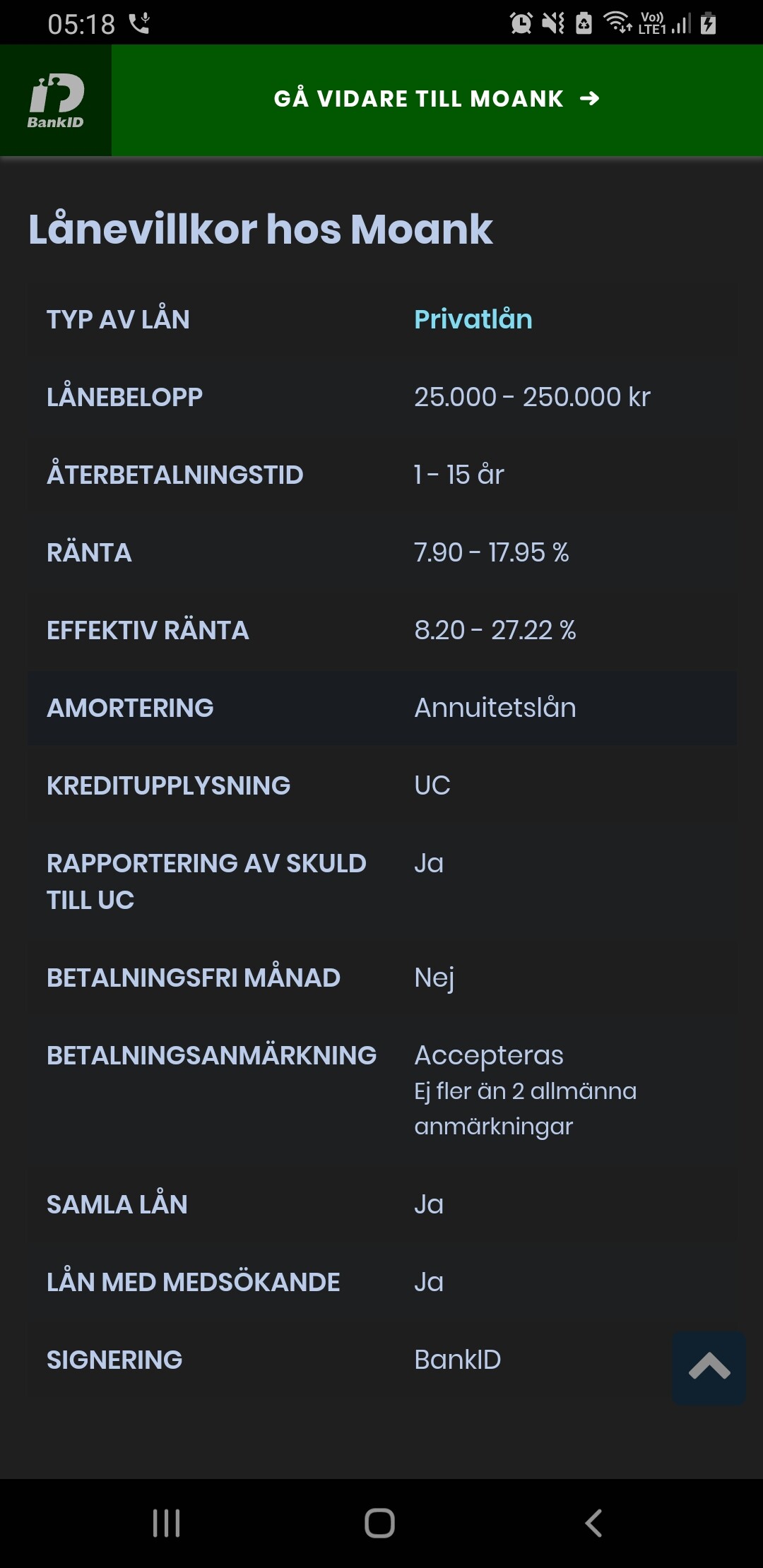Screen dimensions: 763x1568
Task: Tap the Wi-Fi status icon
Action: tap(617, 23)
